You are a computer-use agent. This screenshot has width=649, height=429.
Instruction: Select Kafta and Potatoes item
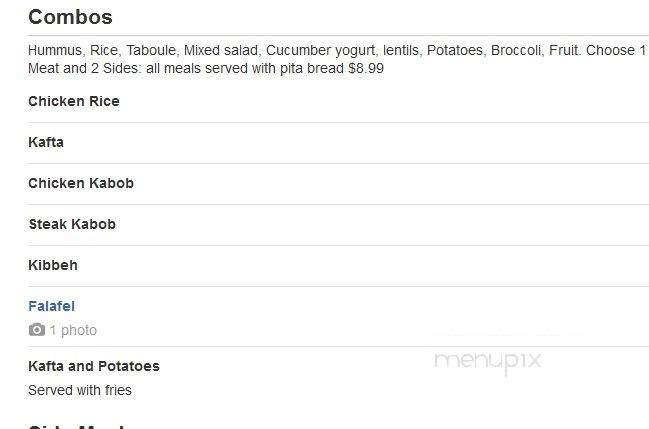94,366
